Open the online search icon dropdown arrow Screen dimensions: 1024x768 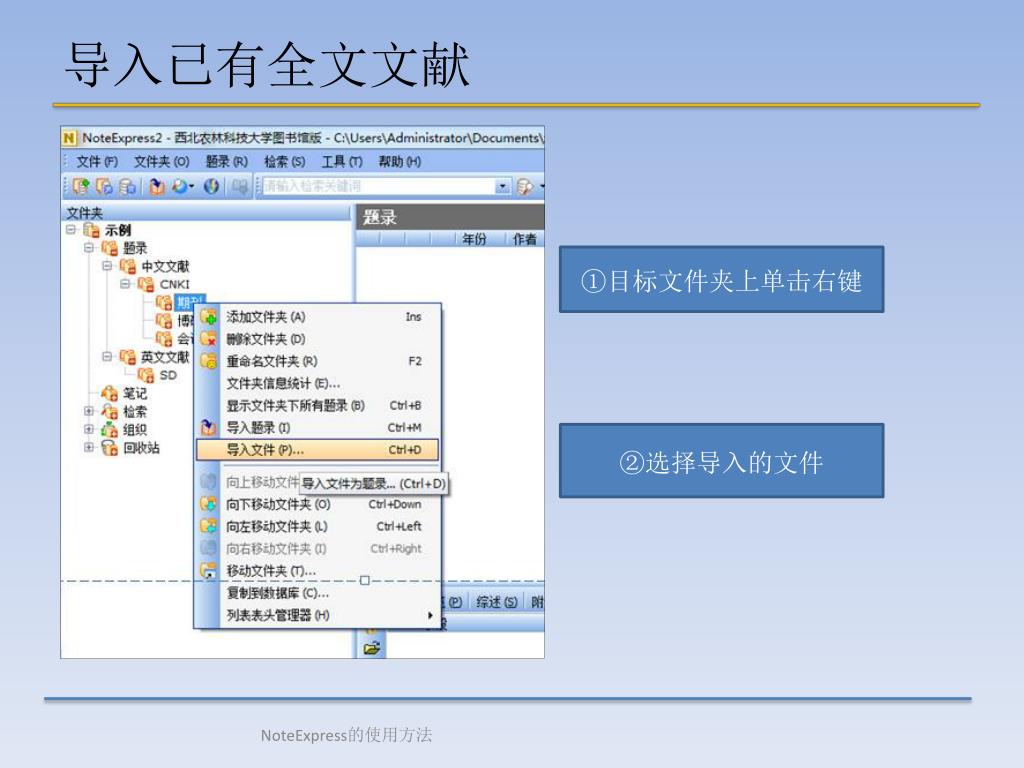[191, 187]
